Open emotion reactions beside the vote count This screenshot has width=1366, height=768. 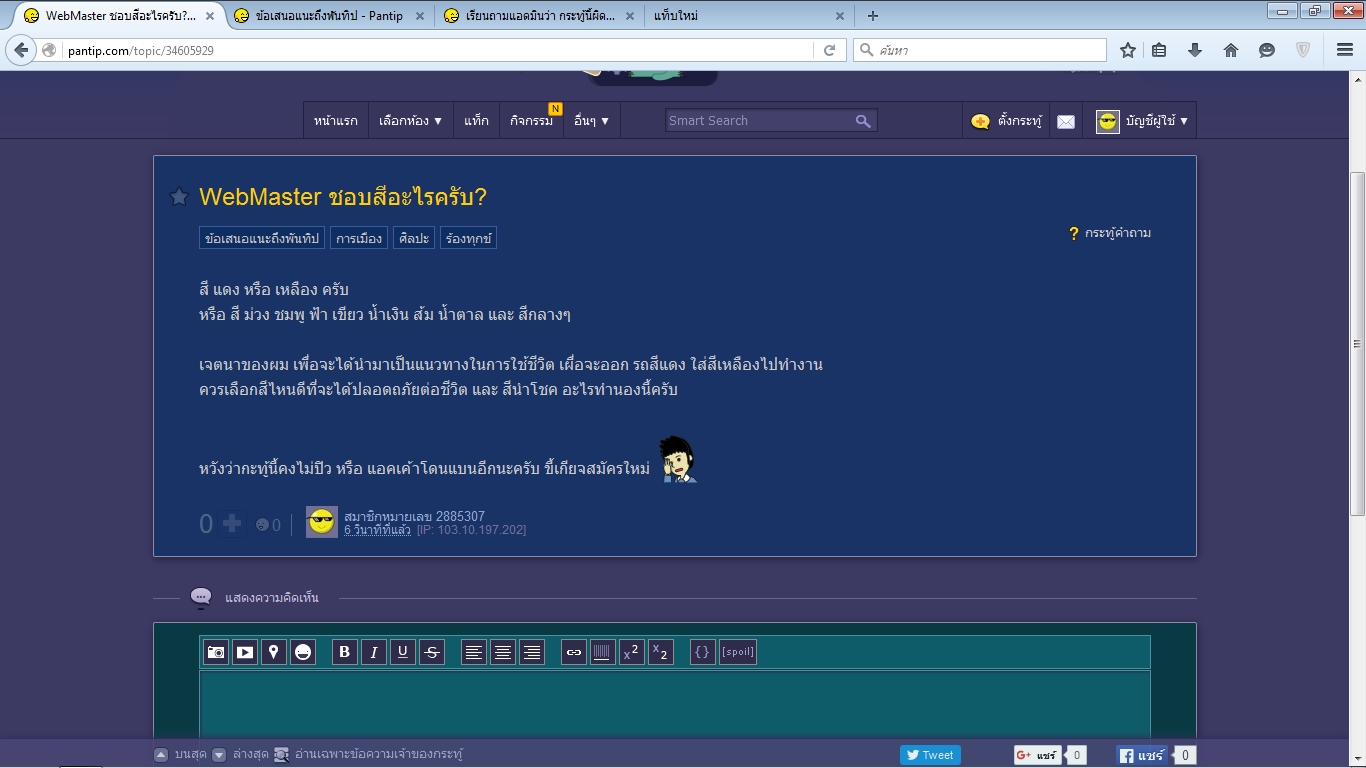[x=268, y=524]
